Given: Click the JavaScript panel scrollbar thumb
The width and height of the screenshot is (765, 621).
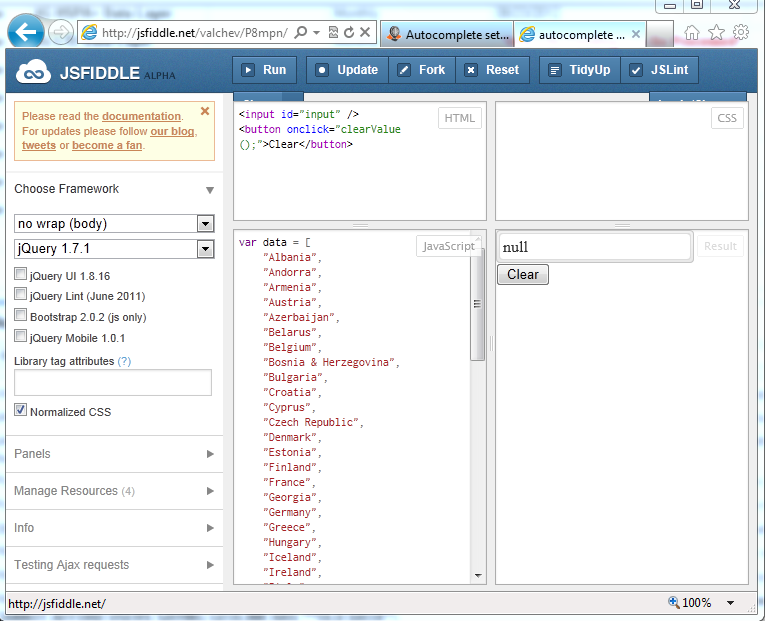Looking at the screenshot, I should (477, 304).
